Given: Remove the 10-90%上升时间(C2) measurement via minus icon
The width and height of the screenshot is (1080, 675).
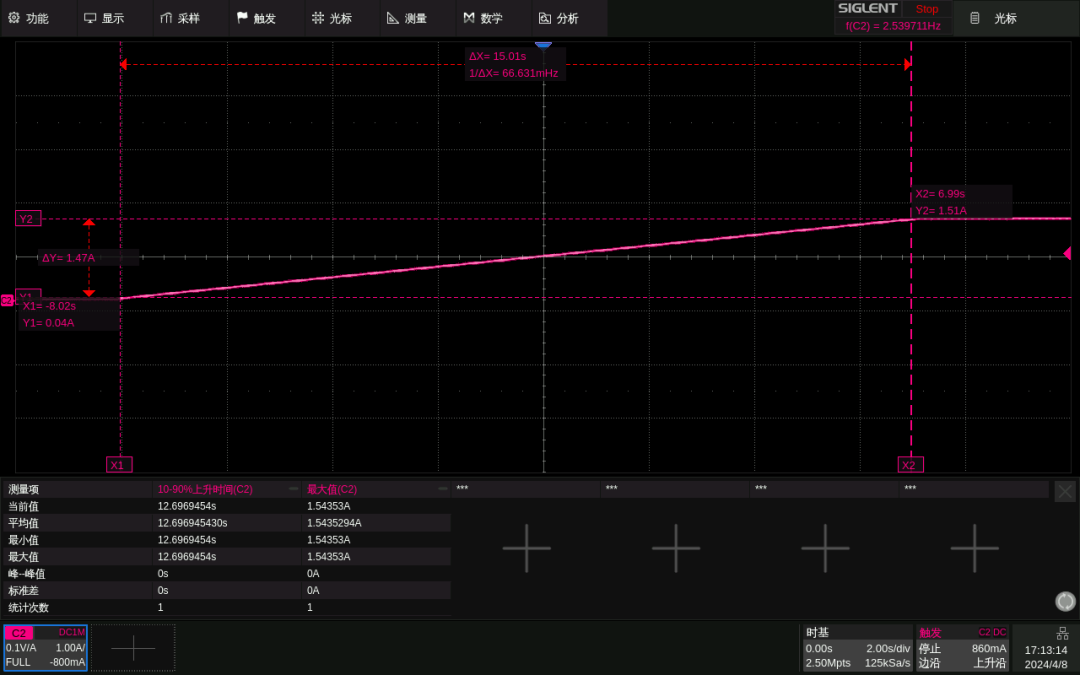Looking at the screenshot, I should tap(293, 488).
